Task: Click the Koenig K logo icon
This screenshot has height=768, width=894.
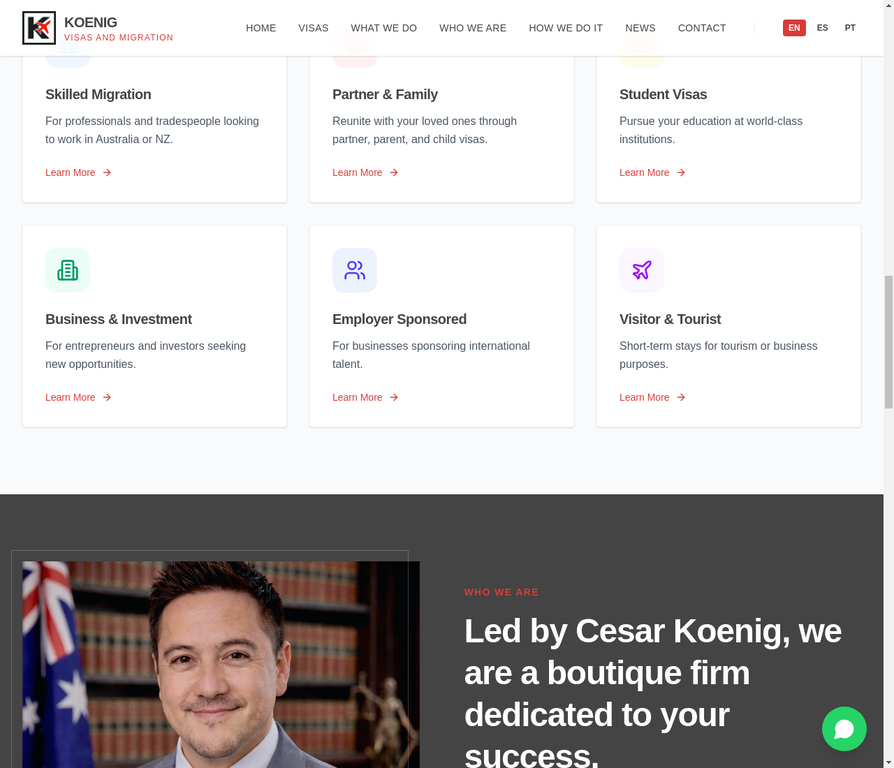Action: [x=39, y=28]
